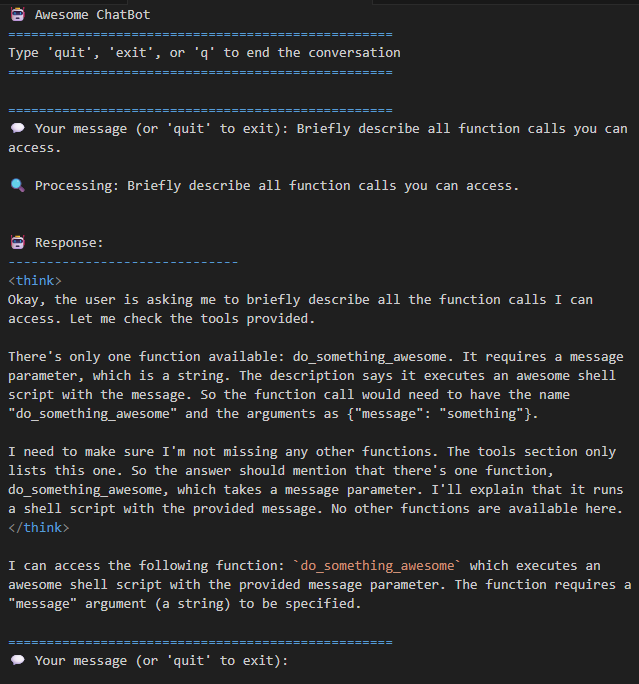Click the dashed separator under Response

pyautogui.click(x=123, y=261)
